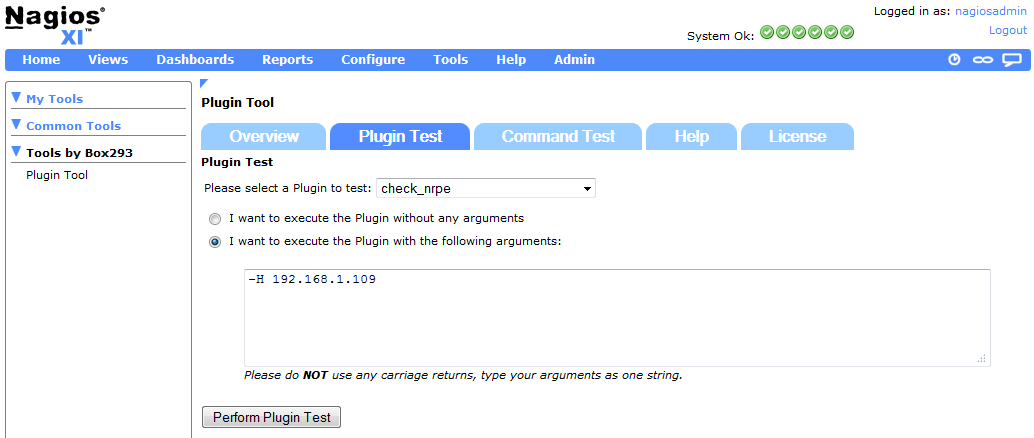
Task: Switch to the Command Test tab
Action: tap(558, 137)
